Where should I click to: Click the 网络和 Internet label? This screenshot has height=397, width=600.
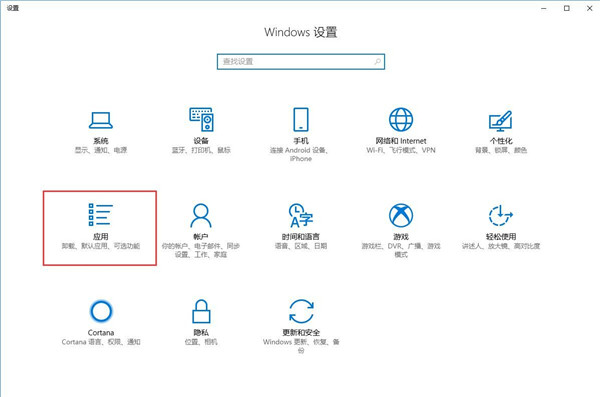point(401,141)
